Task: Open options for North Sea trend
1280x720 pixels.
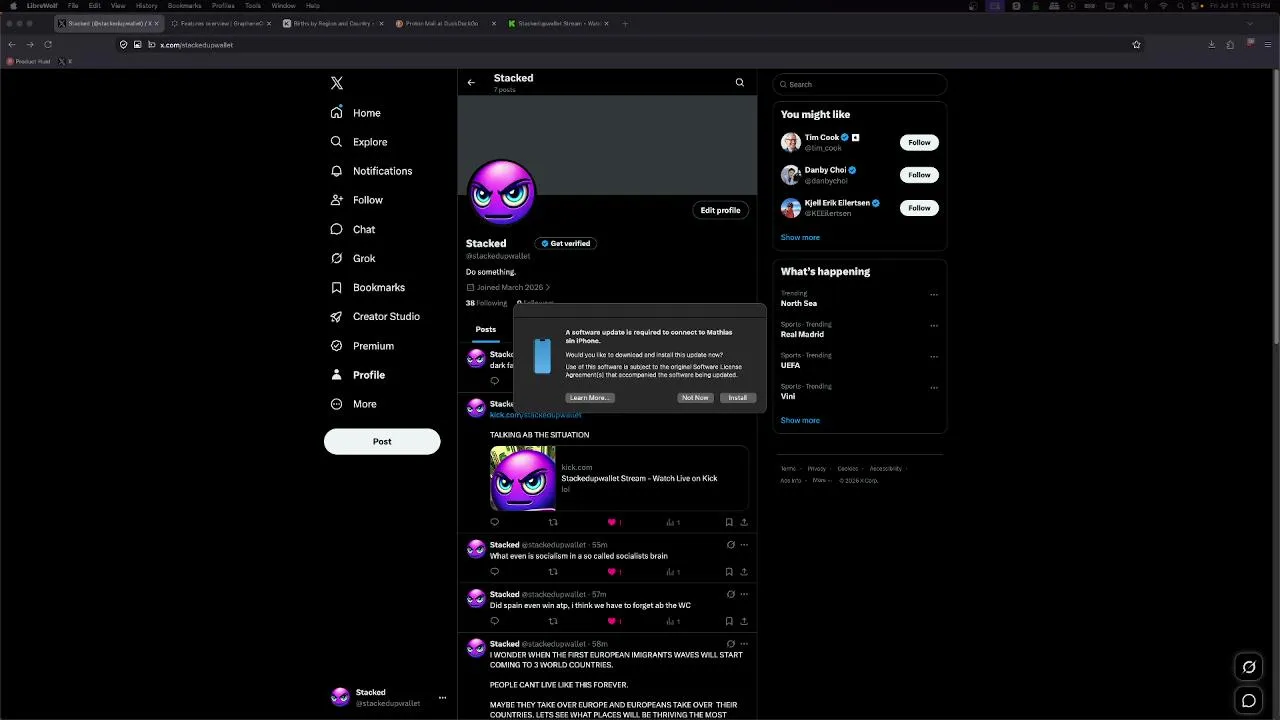Action: (934, 295)
